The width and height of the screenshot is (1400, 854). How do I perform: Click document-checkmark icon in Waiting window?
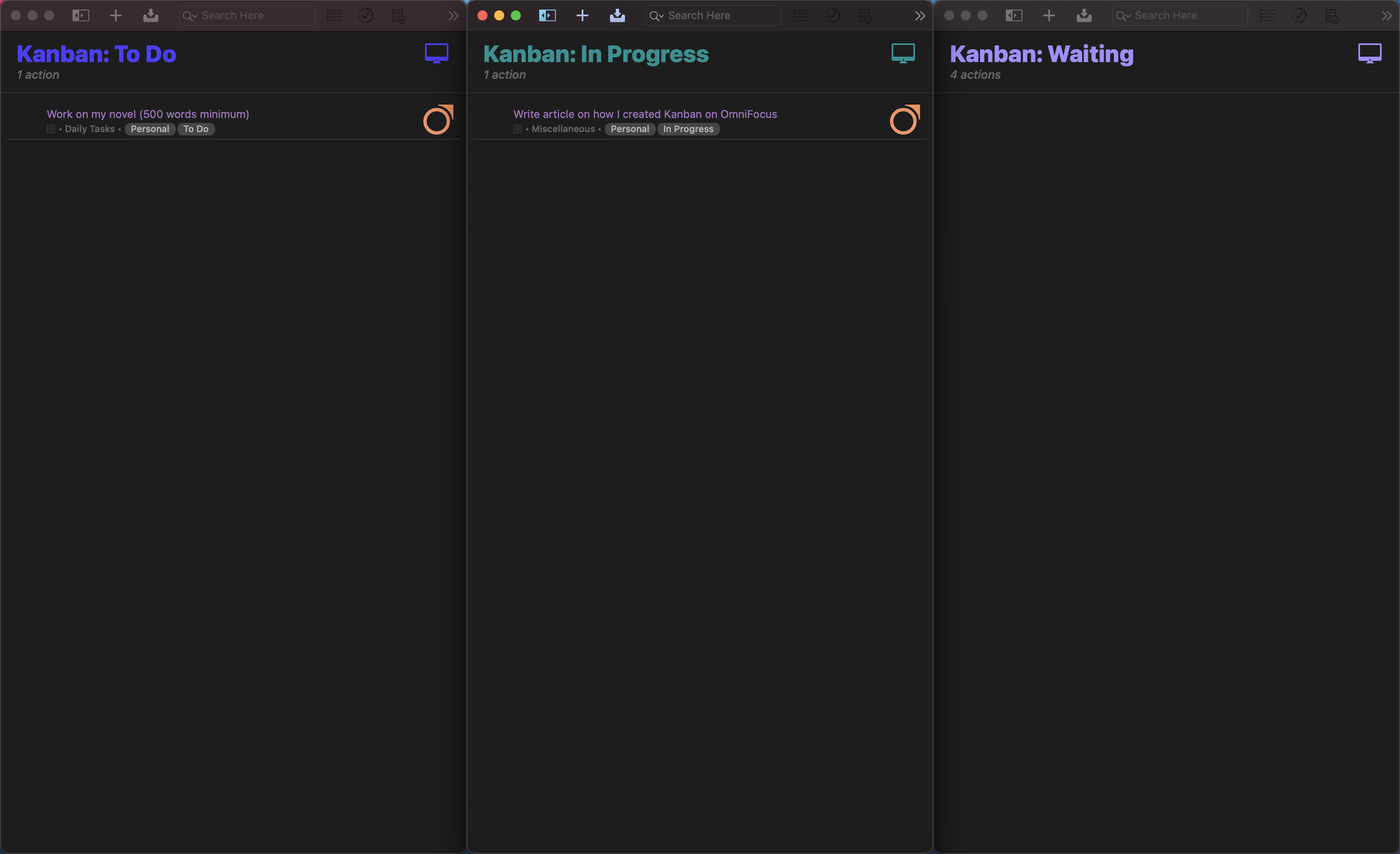[x=1332, y=16]
